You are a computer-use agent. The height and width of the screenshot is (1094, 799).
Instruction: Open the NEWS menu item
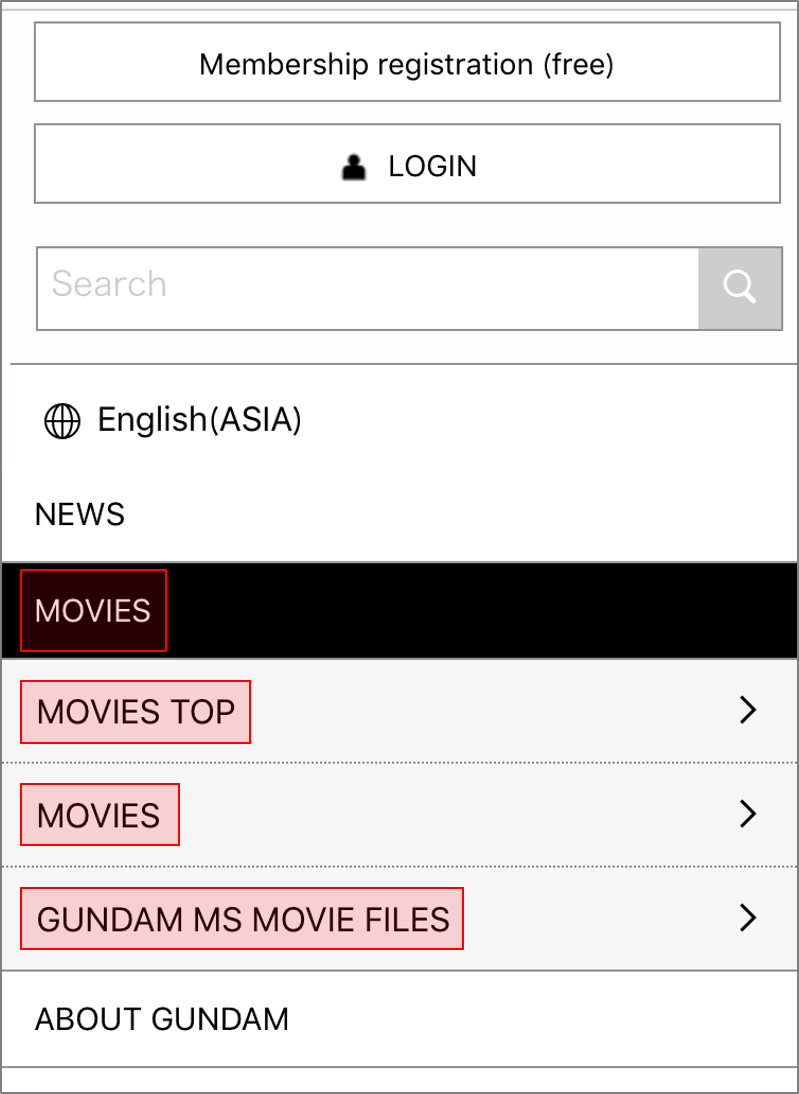(x=80, y=515)
